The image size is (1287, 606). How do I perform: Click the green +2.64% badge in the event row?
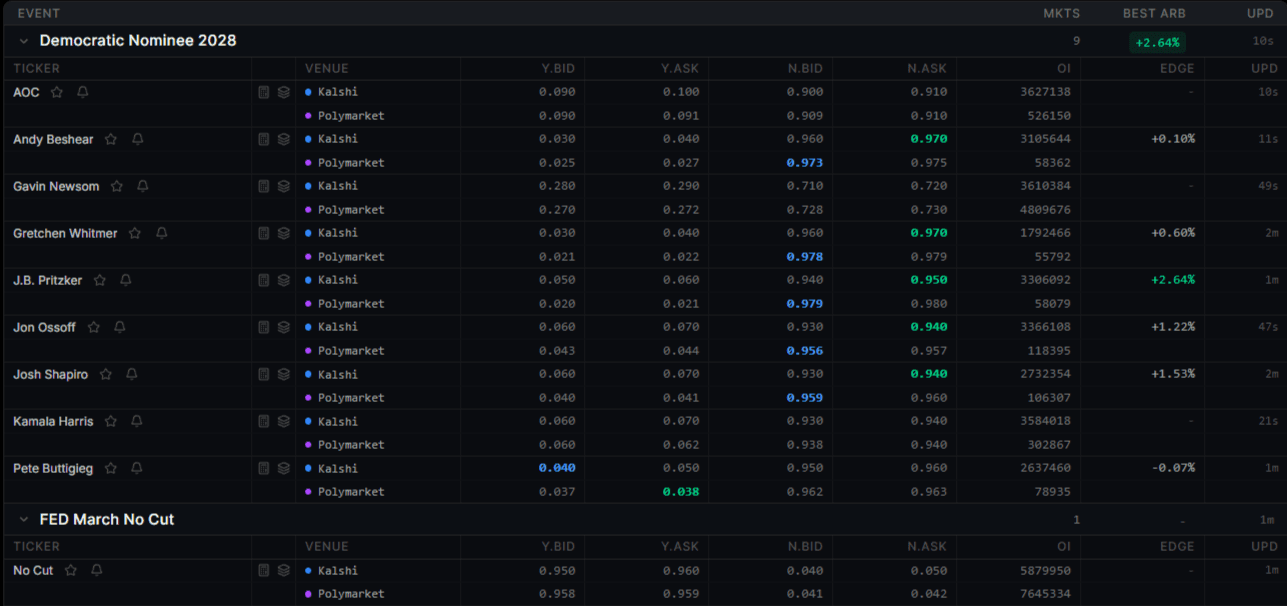(1158, 42)
